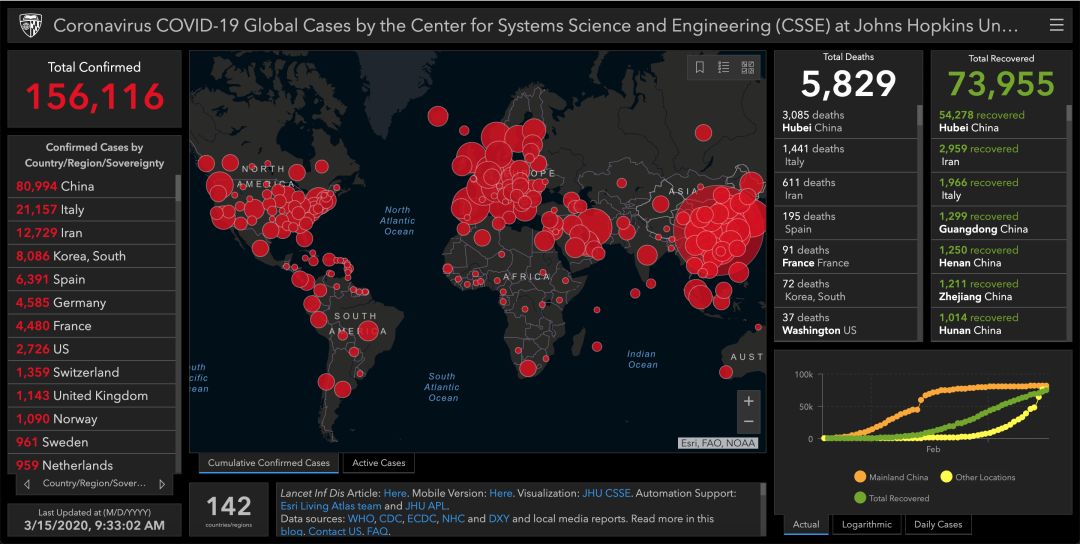1080x544 pixels.
Task: Select the 21,157 Italy row
Action: (x=92, y=209)
